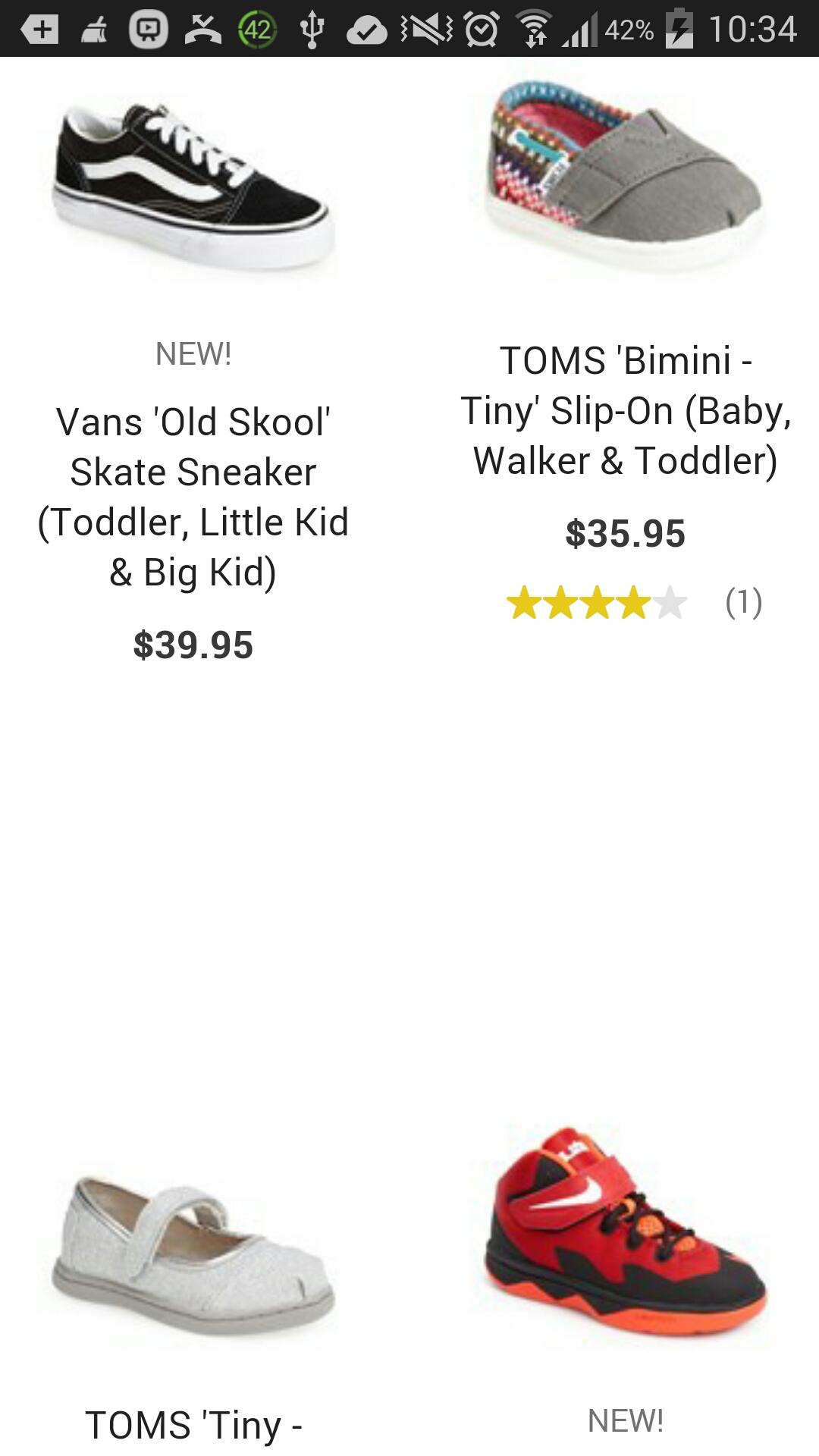
Task: Open the (1) review count link
Action: 743,603
